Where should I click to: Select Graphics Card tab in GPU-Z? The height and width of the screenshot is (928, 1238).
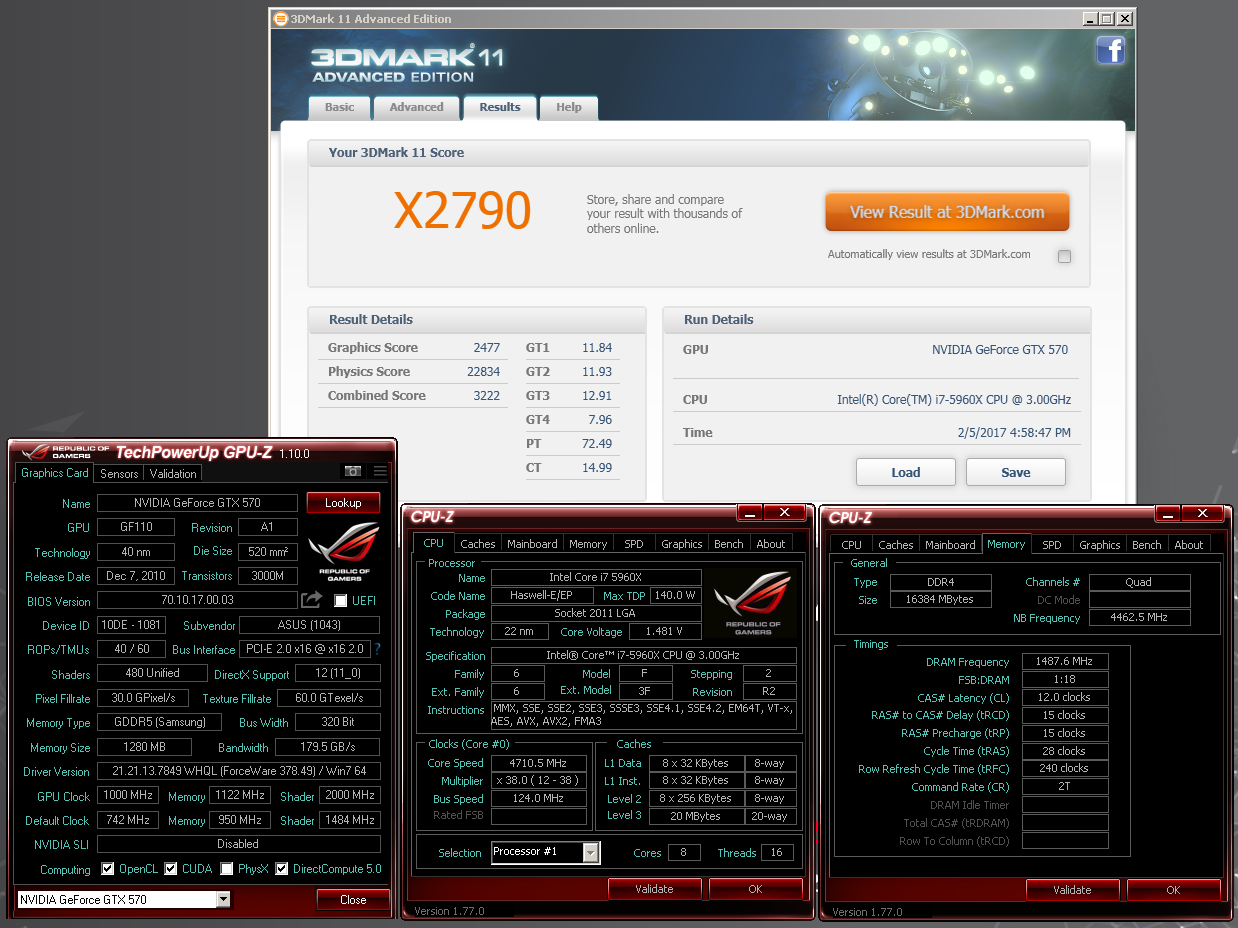click(55, 473)
